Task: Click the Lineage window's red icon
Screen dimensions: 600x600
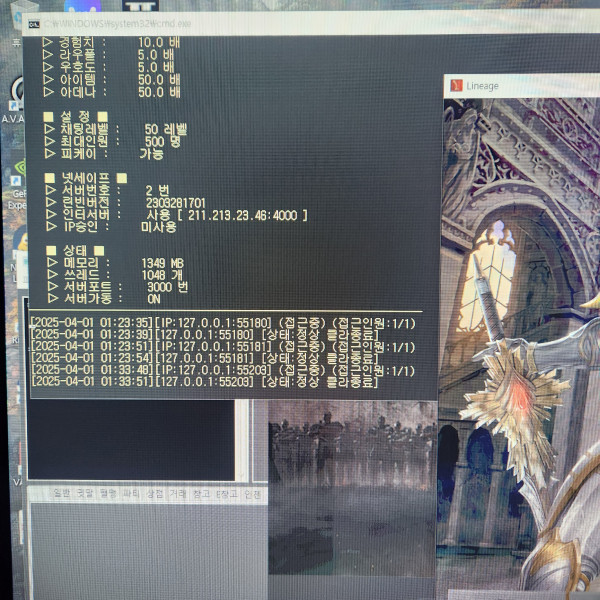Action: pos(456,85)
